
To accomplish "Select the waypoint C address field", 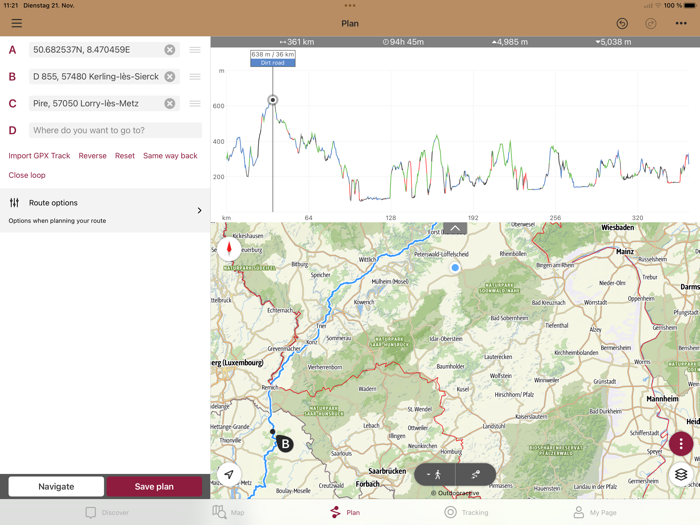I will click(104, 103).
